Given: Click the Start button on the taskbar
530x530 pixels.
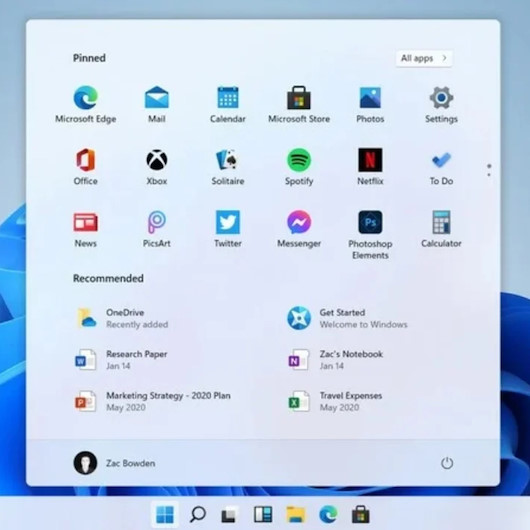Looking at the screenshot, I should (165, 514).
